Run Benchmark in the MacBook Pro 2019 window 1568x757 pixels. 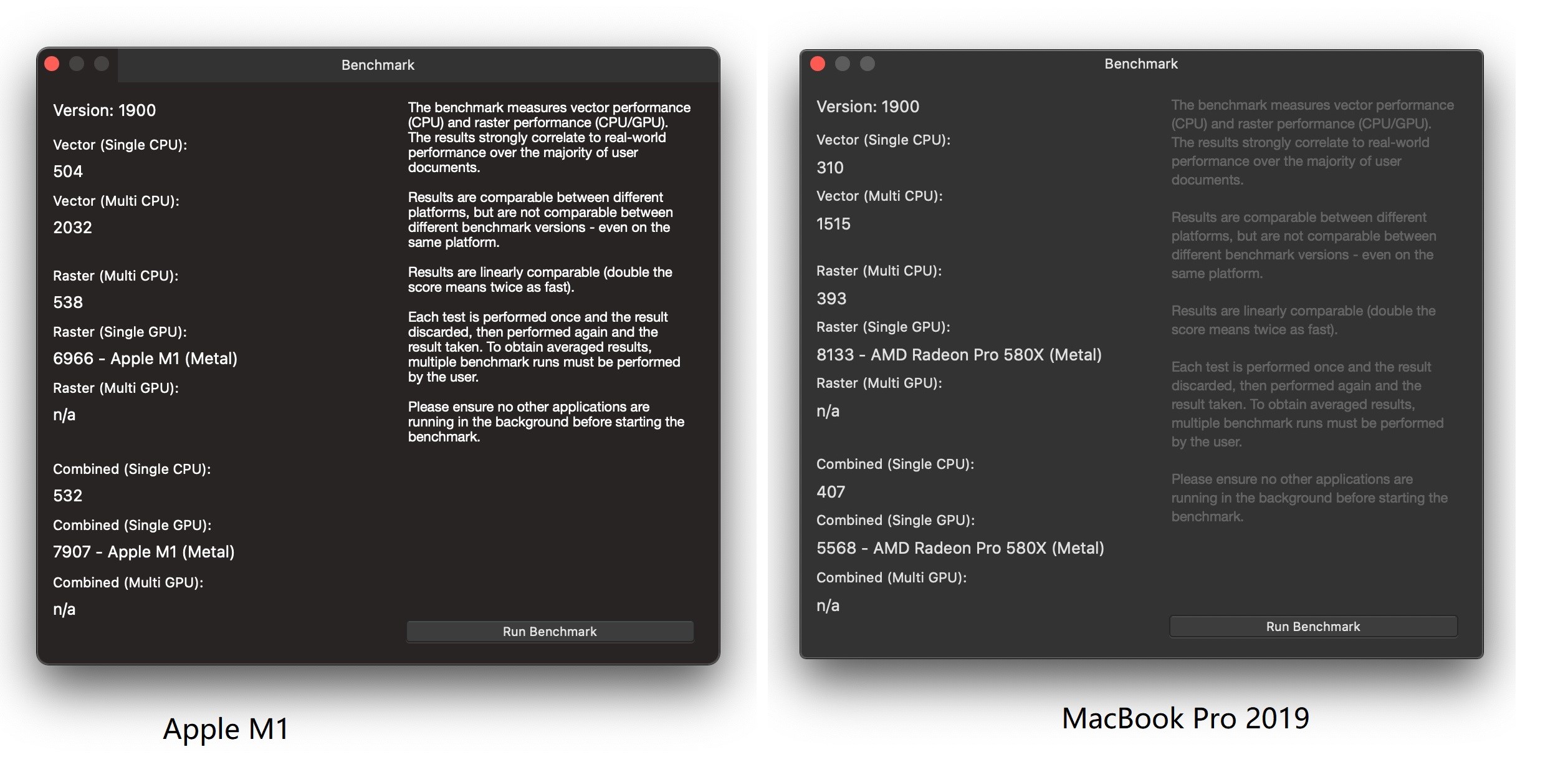(x=1313, y=627)
